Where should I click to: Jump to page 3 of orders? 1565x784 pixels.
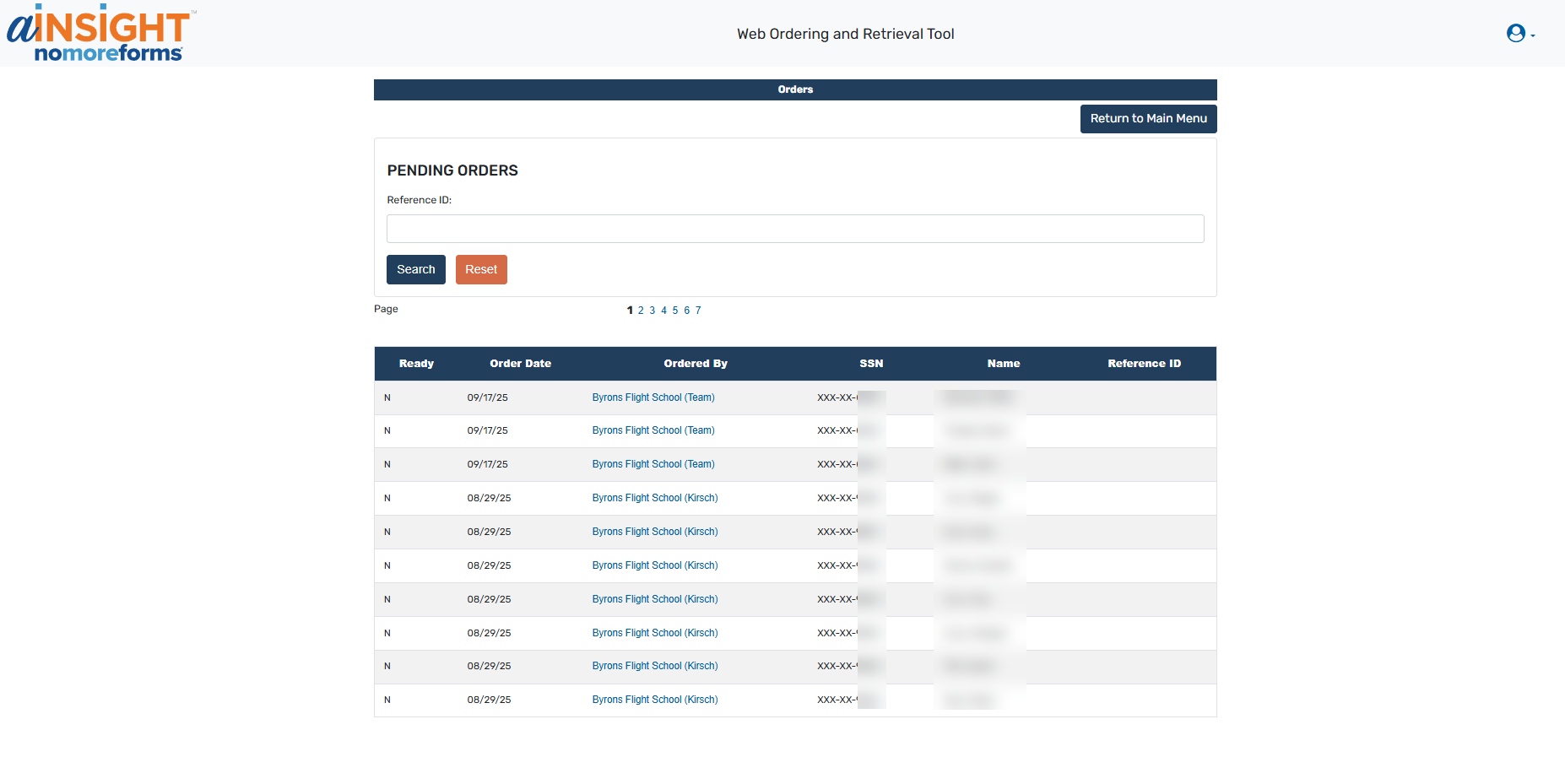click(x=653, y=311)
